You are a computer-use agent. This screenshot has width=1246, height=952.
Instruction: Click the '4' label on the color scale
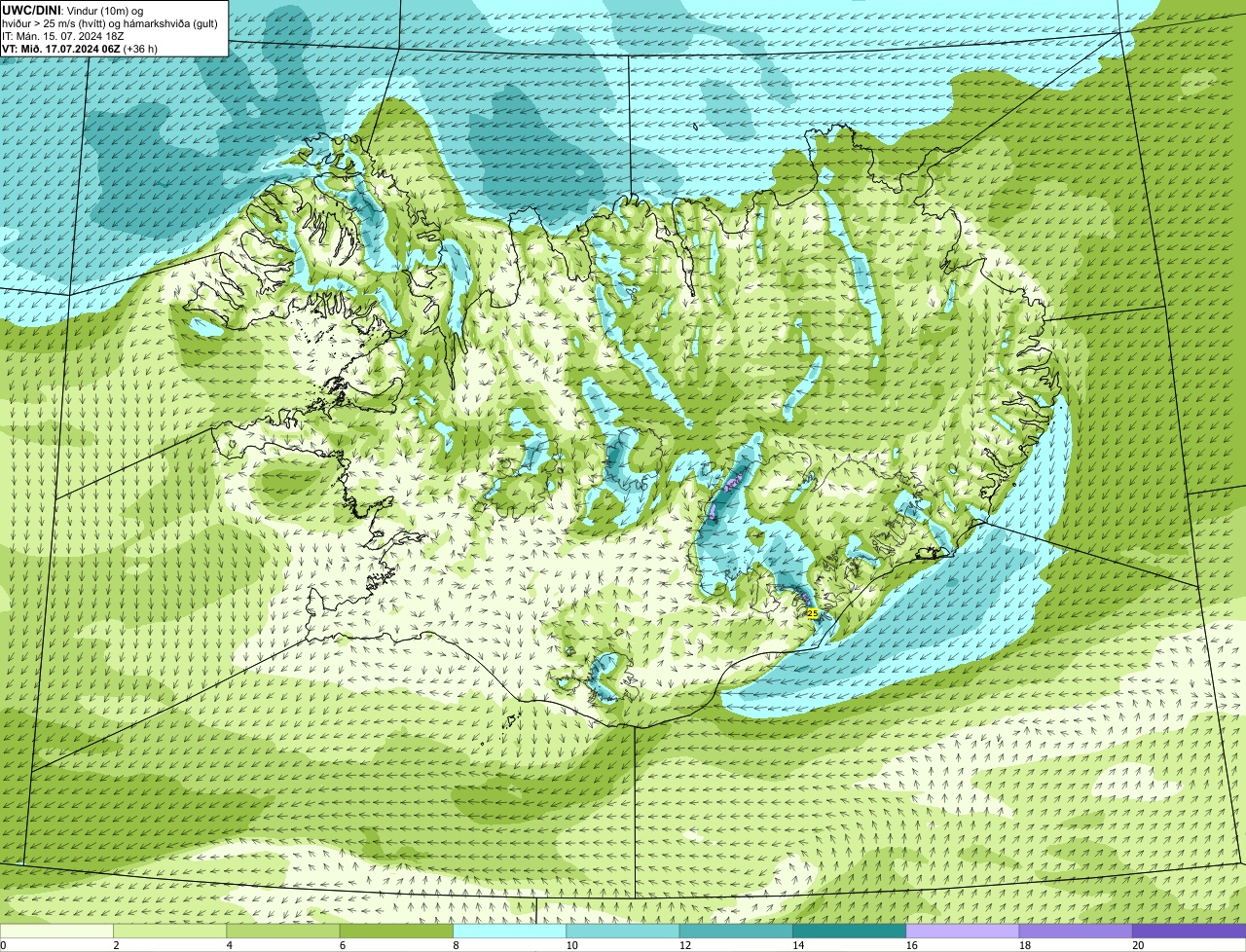point(230,945)
